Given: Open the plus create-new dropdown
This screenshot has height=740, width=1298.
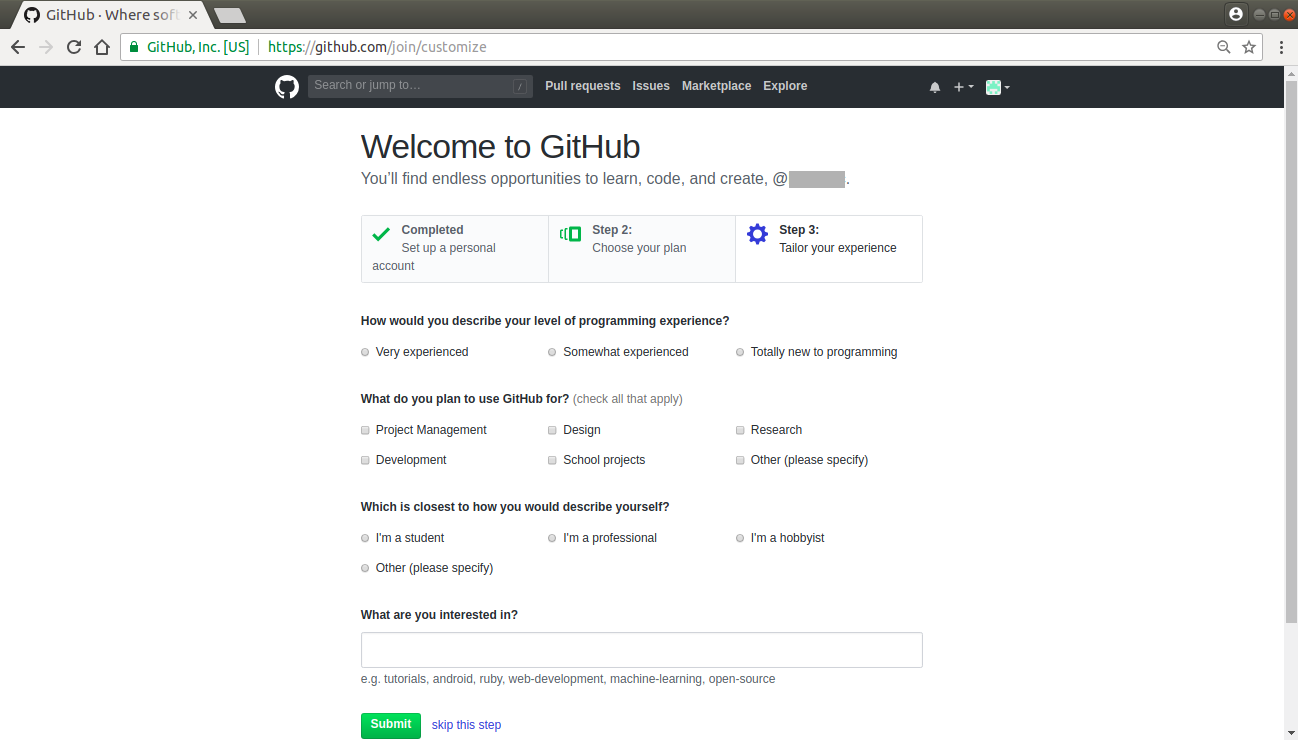Looking at the screenshot, I should (x=963, y=87).
